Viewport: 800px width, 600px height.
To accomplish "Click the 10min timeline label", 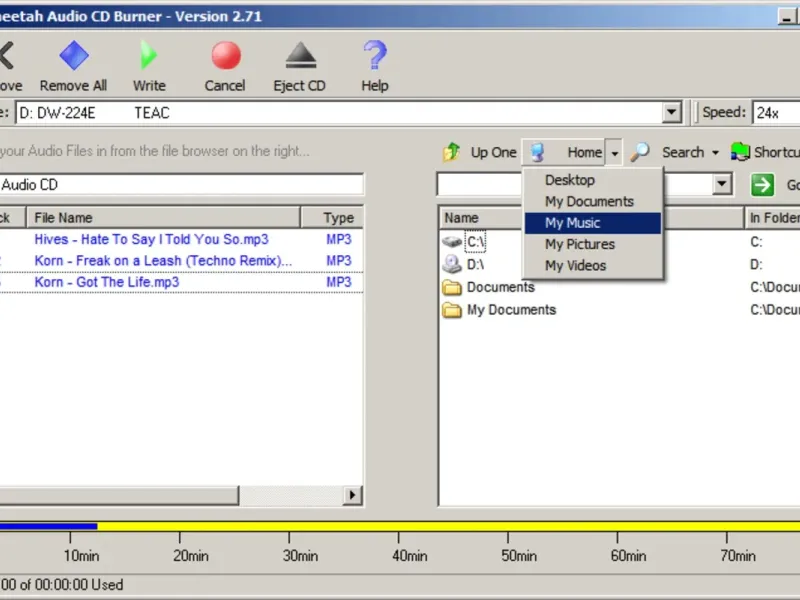I will tap(81, 556).
